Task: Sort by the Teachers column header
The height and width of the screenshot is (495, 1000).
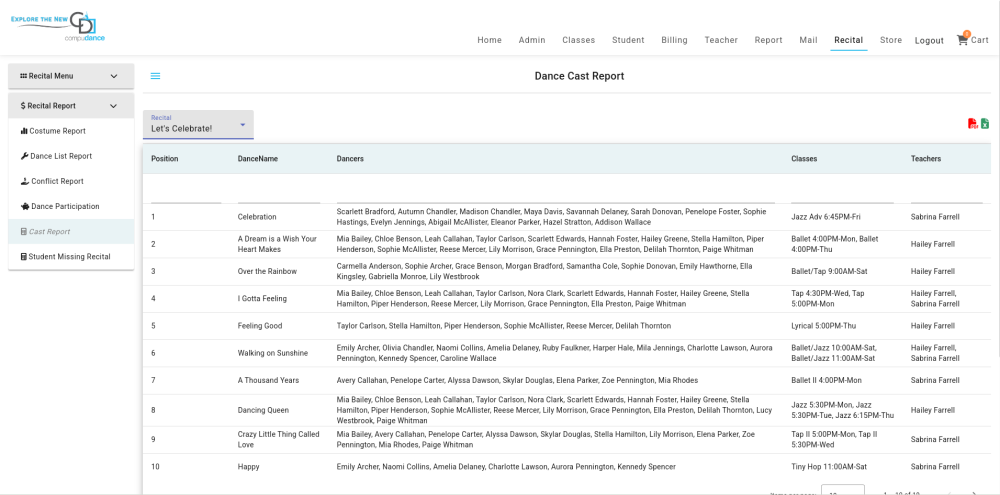Action: 925,159
